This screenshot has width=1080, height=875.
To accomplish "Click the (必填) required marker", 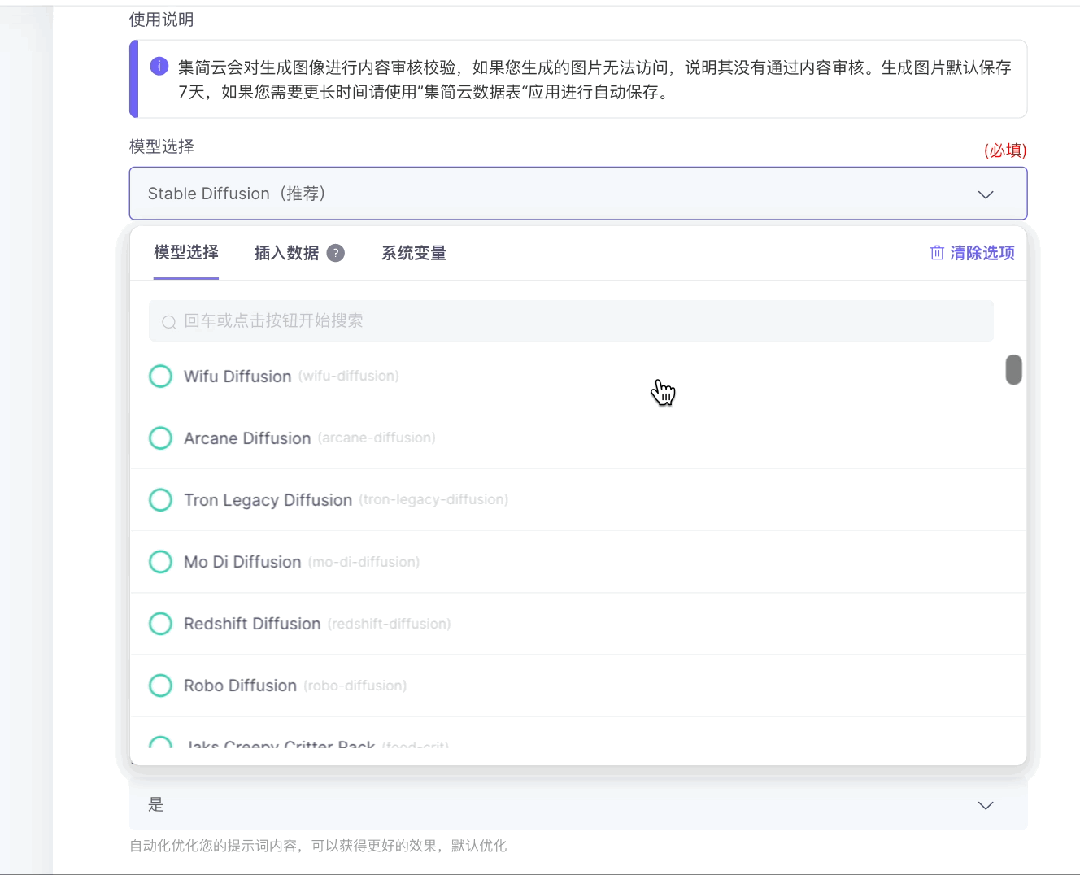I will click(x=1005, y=150).
